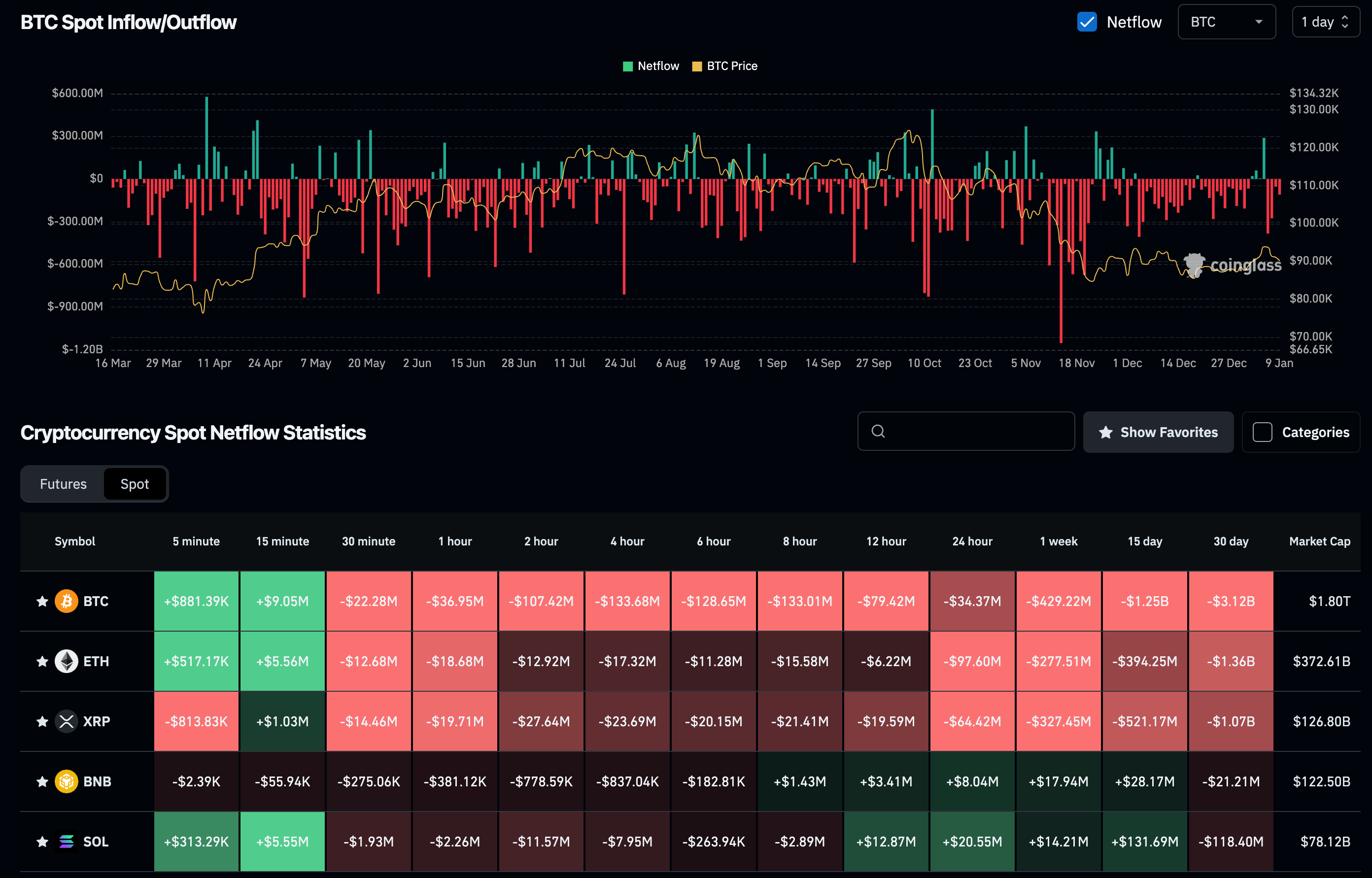
Task: Uncheck the Netflow checkbox
Action: [1087, 22]
